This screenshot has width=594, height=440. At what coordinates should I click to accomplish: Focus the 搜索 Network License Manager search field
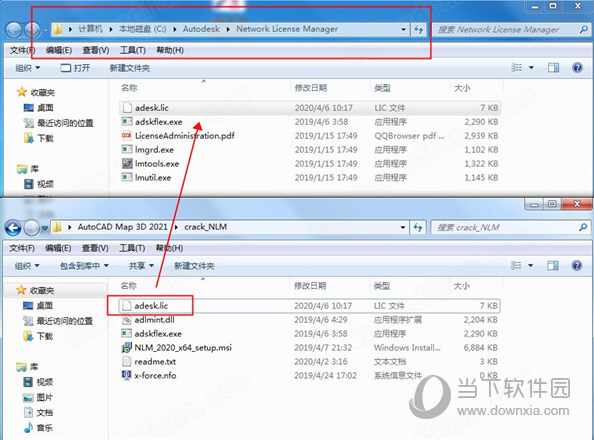pyautogui.click(x=511, y=29)
